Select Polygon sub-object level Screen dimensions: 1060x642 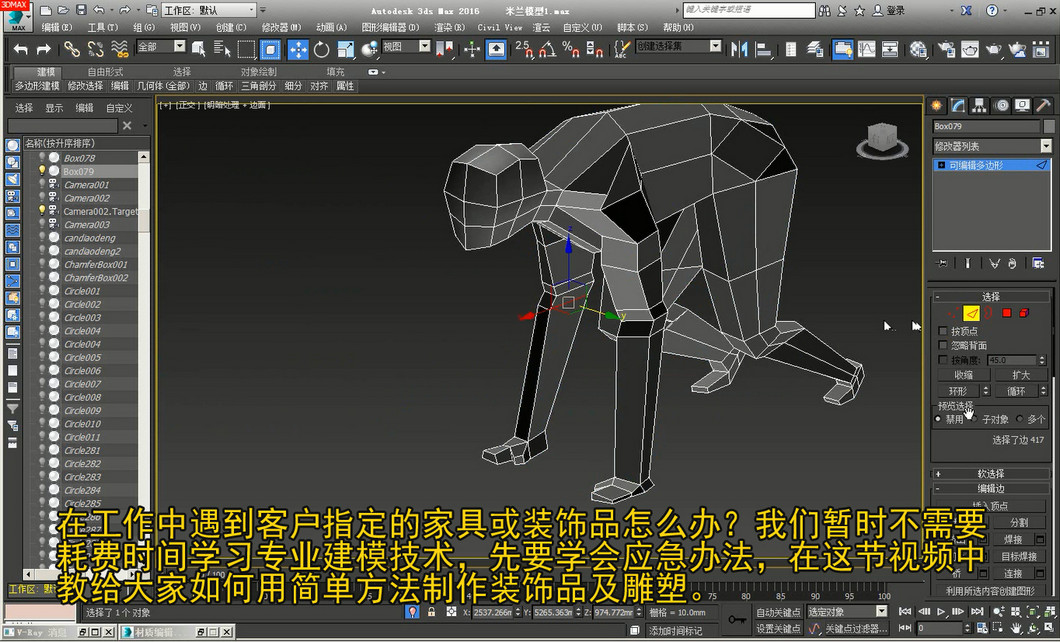1007,313
